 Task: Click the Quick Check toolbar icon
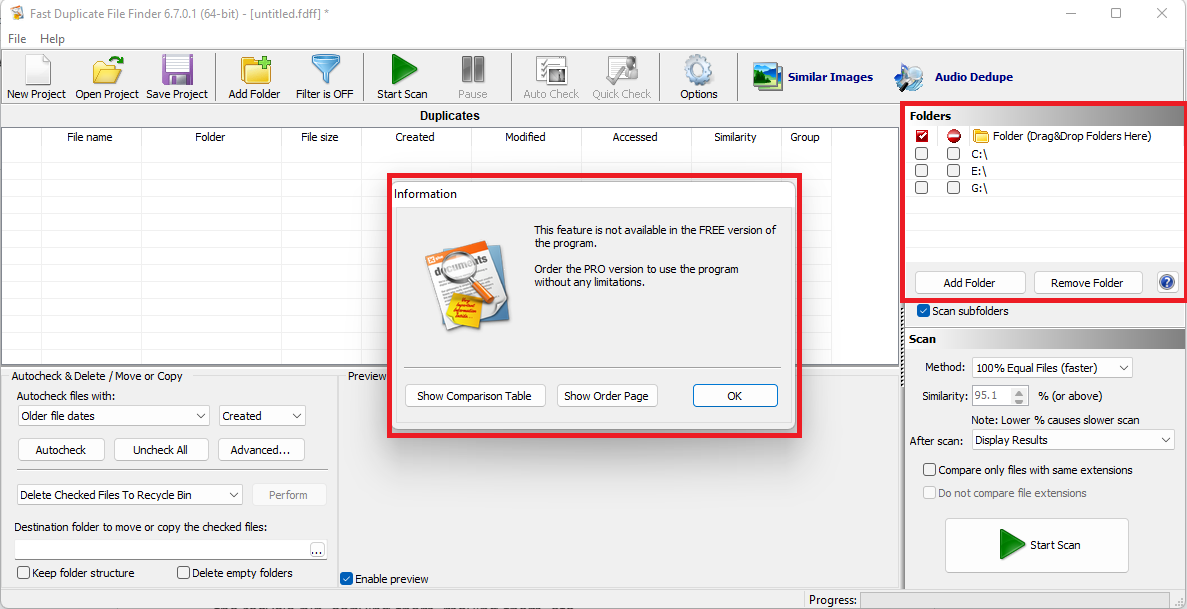click(622, 70)
